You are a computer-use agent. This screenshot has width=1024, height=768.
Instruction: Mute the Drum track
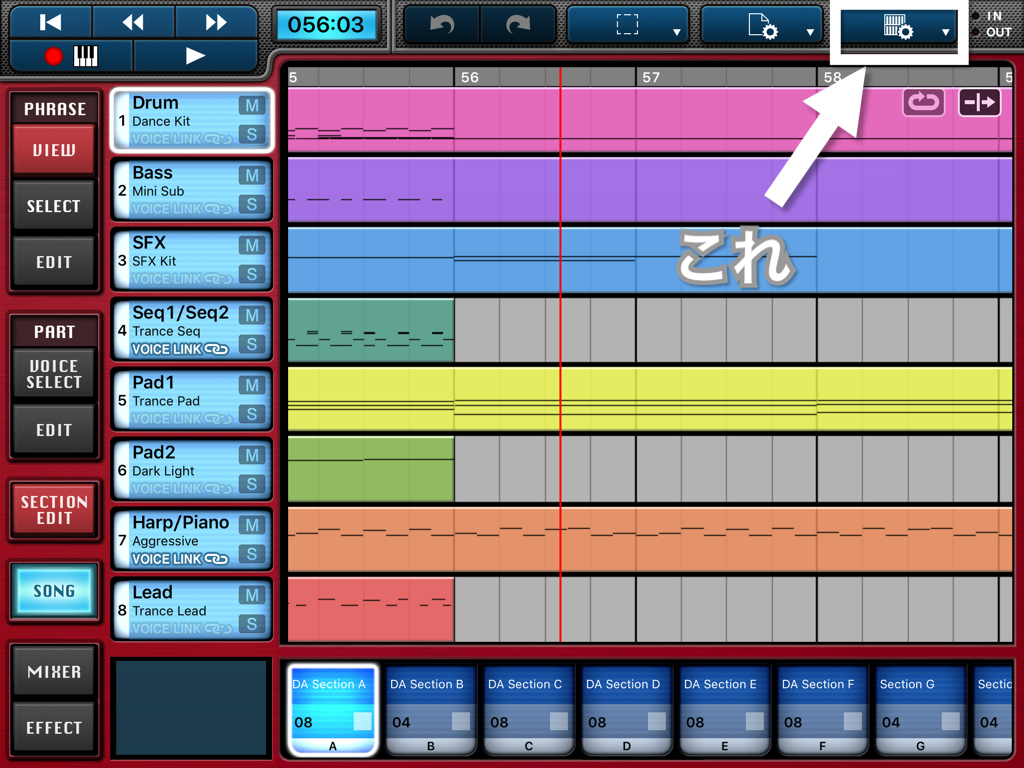pos(252,105)
